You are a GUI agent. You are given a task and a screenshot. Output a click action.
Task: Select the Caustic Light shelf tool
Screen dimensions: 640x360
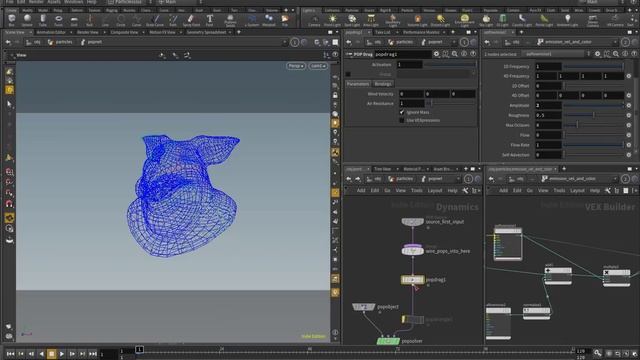[522, 20]
